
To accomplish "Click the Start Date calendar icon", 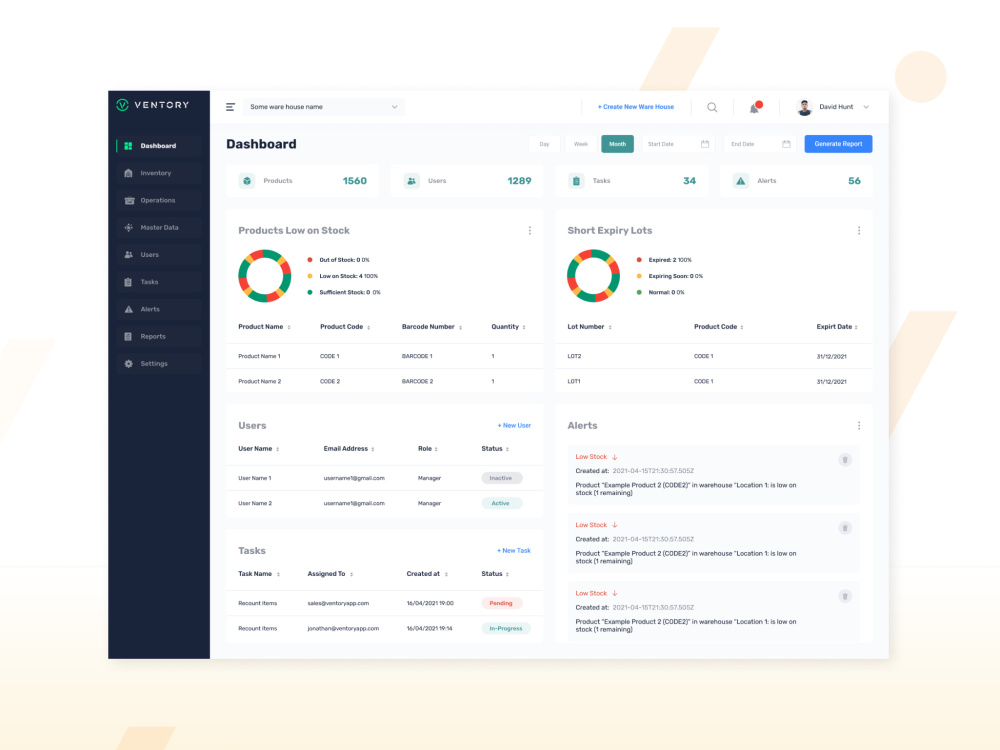I will 705,144.
